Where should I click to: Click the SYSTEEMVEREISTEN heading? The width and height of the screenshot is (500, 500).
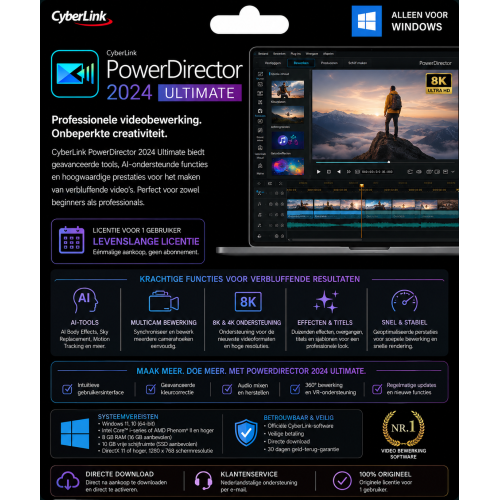[x=128, y=417]
